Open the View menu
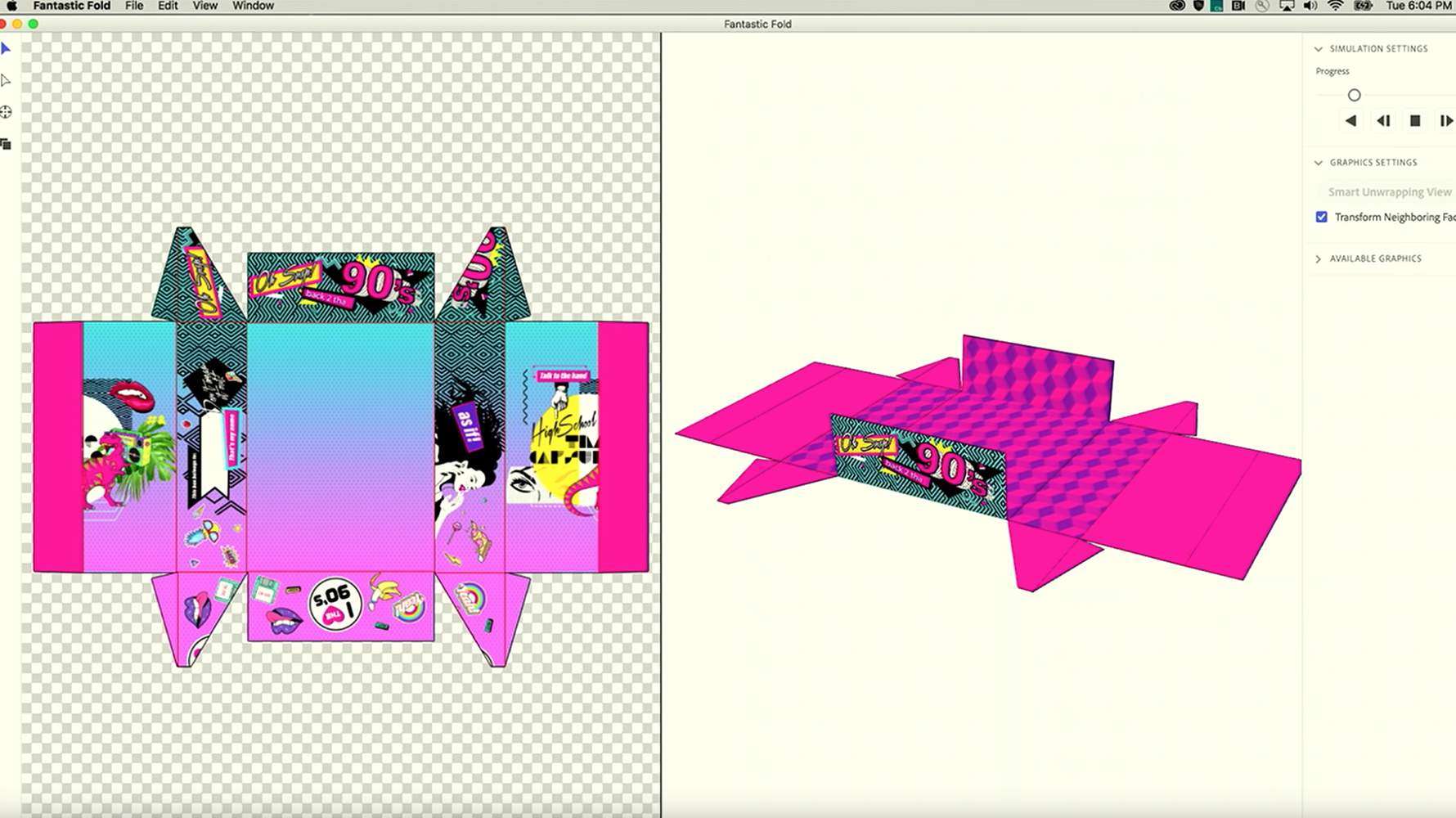The height and width of the screenshot is (818, 1456). coord(204,6)
